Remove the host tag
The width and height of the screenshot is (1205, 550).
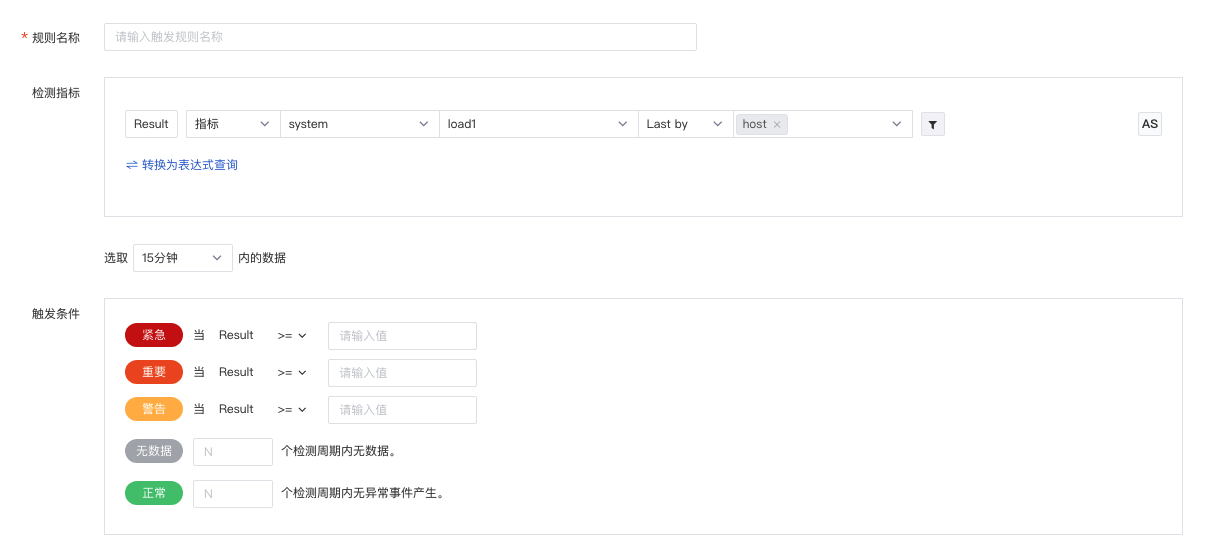(777, 125)
